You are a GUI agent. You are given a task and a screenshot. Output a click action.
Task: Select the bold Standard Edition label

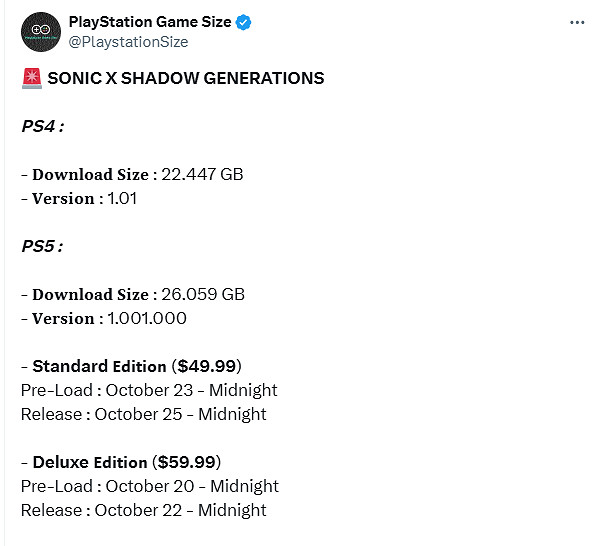click(x=100, y=366)
